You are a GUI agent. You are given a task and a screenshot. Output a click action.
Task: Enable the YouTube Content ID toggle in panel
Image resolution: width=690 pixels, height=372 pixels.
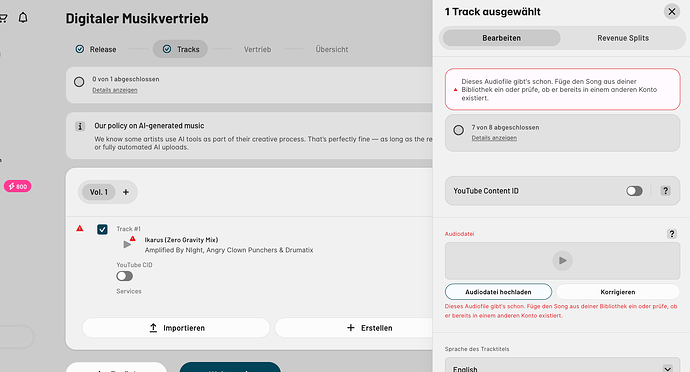click(634, 191)
